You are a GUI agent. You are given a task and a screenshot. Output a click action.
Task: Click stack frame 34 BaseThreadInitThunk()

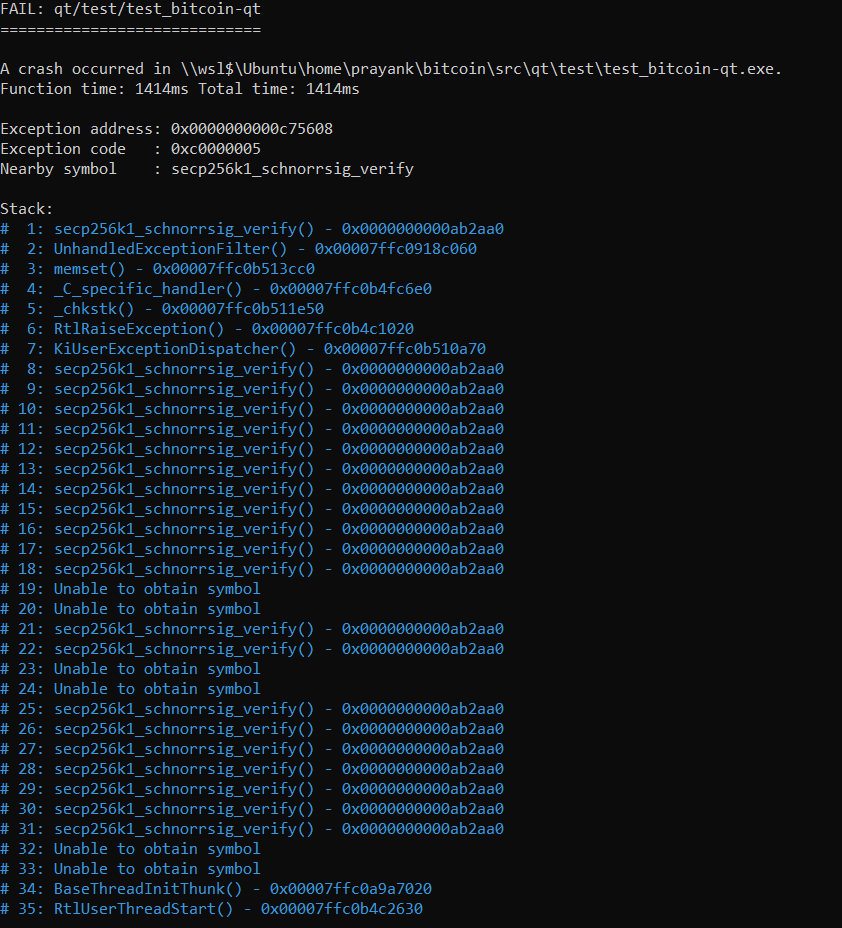pos(216,890)
